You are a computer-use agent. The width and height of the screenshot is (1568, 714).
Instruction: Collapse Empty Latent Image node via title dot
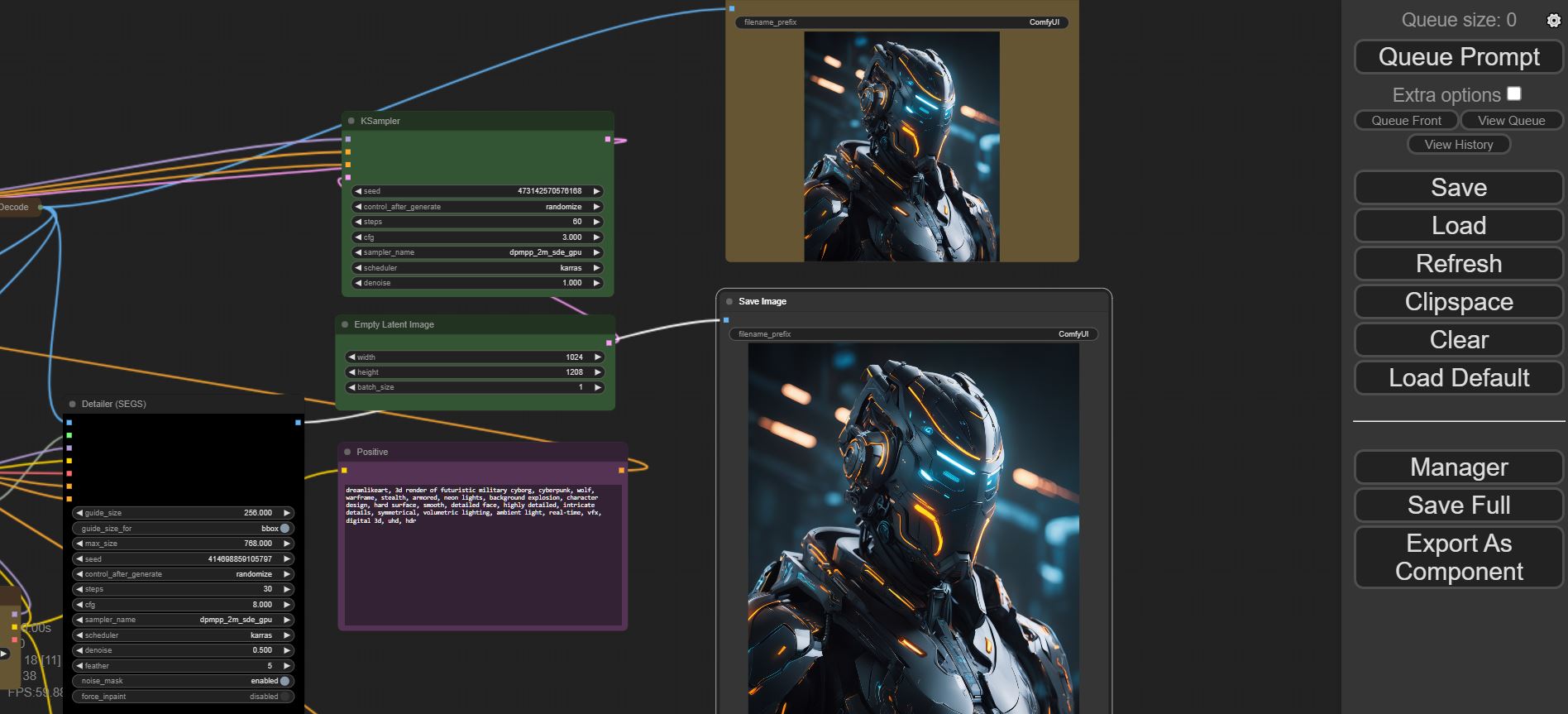(x=345, y=324)
